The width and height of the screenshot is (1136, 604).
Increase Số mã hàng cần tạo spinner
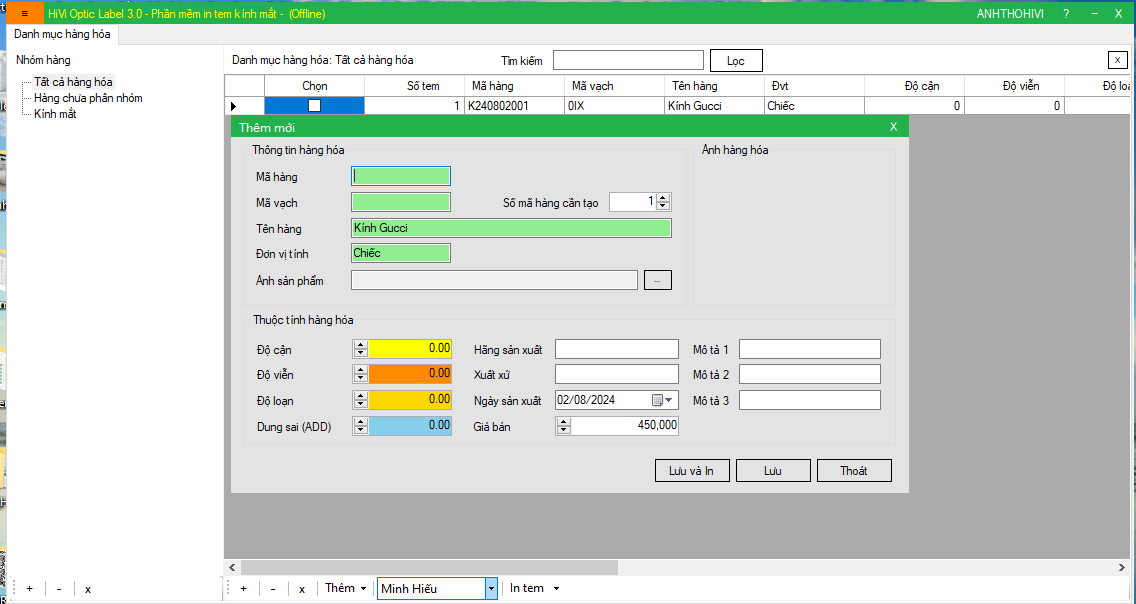tap(663, 198)
